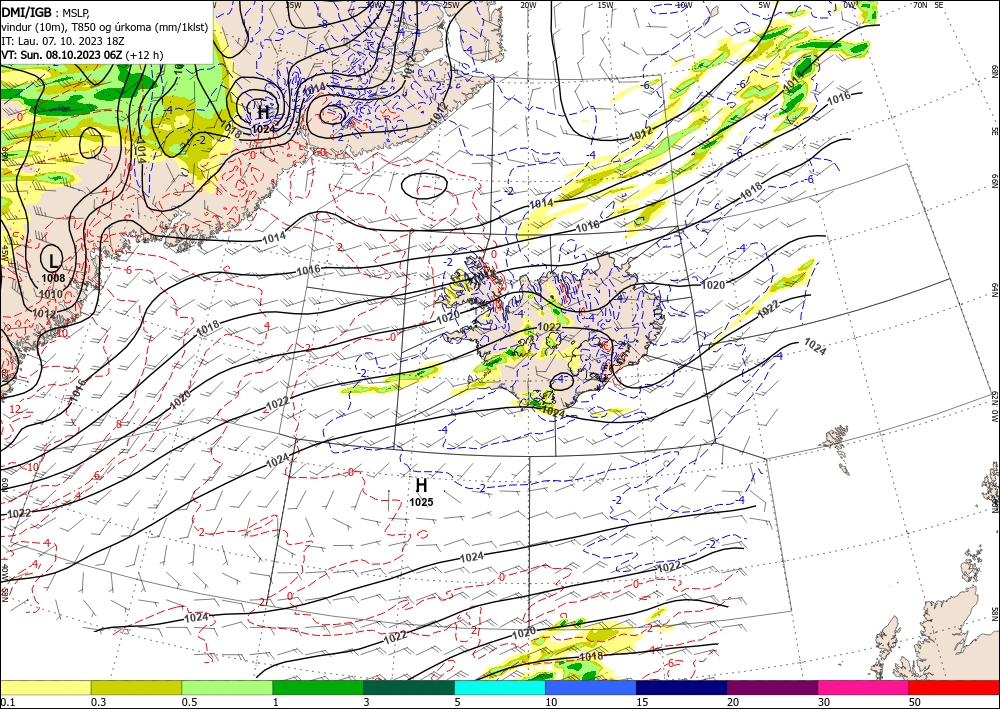The width and height of the screenshot is (1000, 709).
Task: Click the light green 0.5 legend swatch
Action: pos(227,687)
